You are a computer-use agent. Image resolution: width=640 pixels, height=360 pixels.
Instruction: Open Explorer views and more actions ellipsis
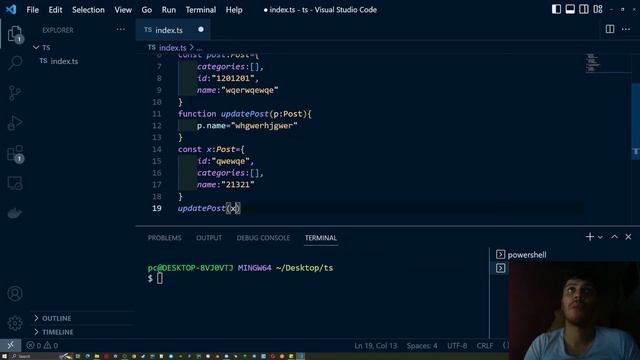(x=121, y=29)
